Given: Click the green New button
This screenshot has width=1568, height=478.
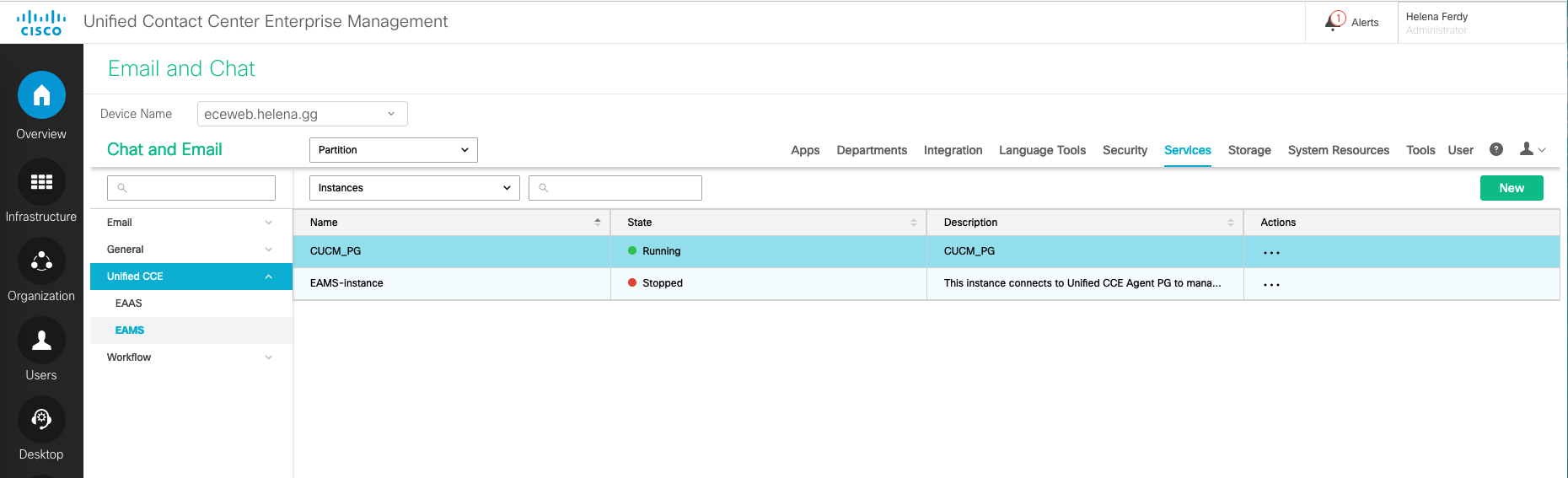Looking at the screenshot, I should (x=1511, y=188).
